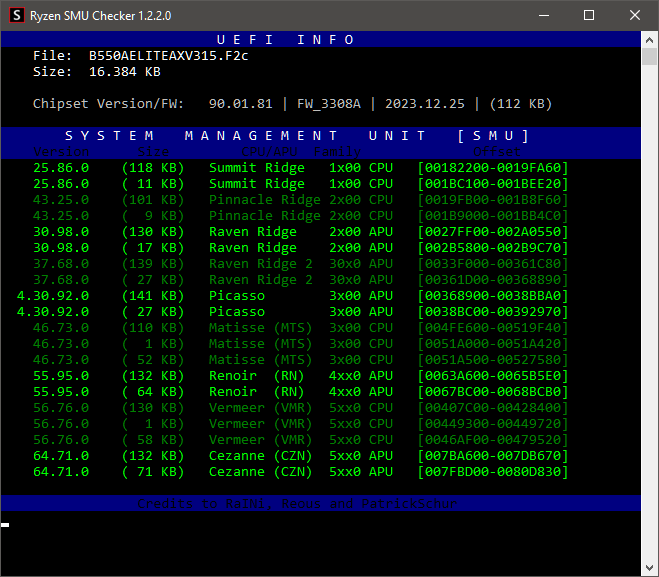
Task: Click version 64.71.0 in the 132 KB row
Action: point(61,455)
